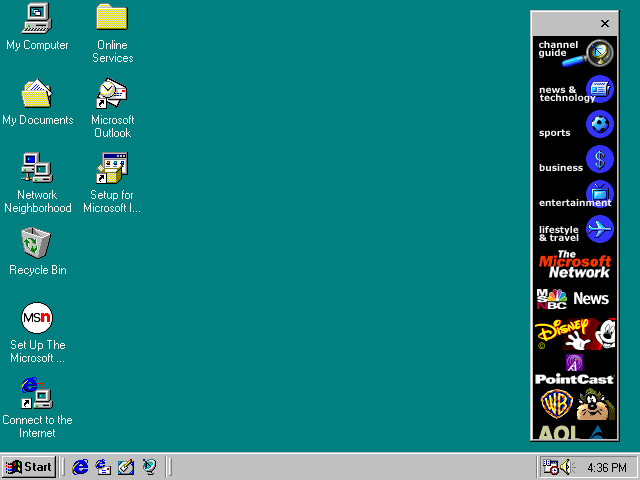Open the Start menu
The height and width of the screenshot is (480, 640).
28,466
